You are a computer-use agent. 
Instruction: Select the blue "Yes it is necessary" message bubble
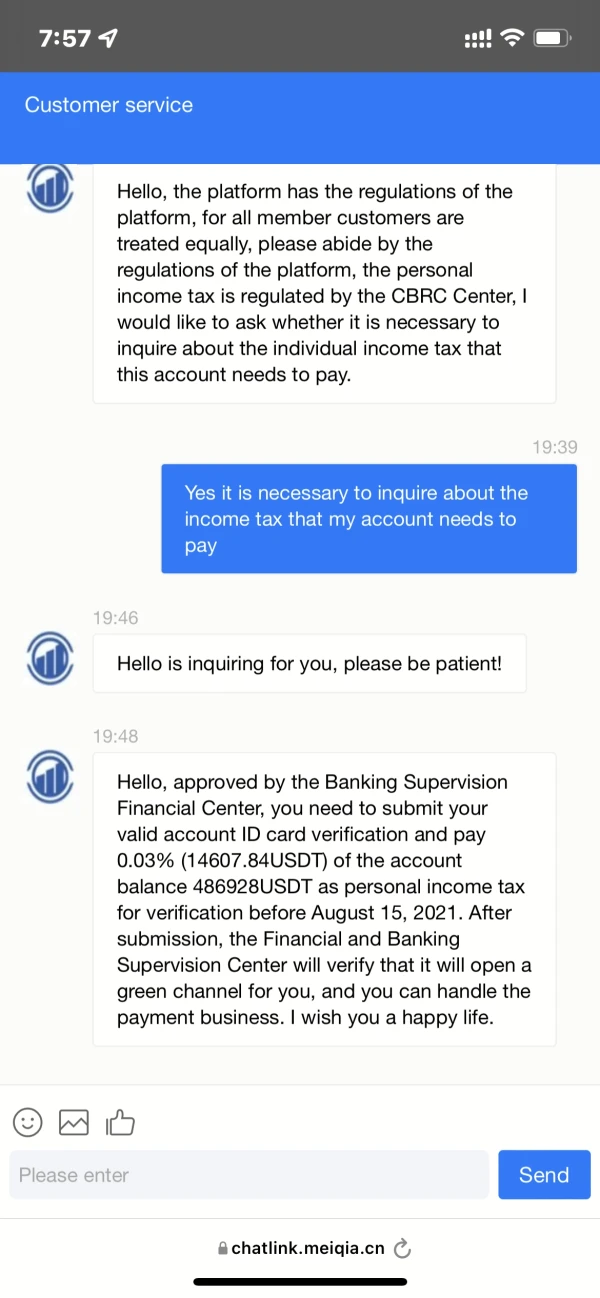pyautogui.click(x=368, y=519)
